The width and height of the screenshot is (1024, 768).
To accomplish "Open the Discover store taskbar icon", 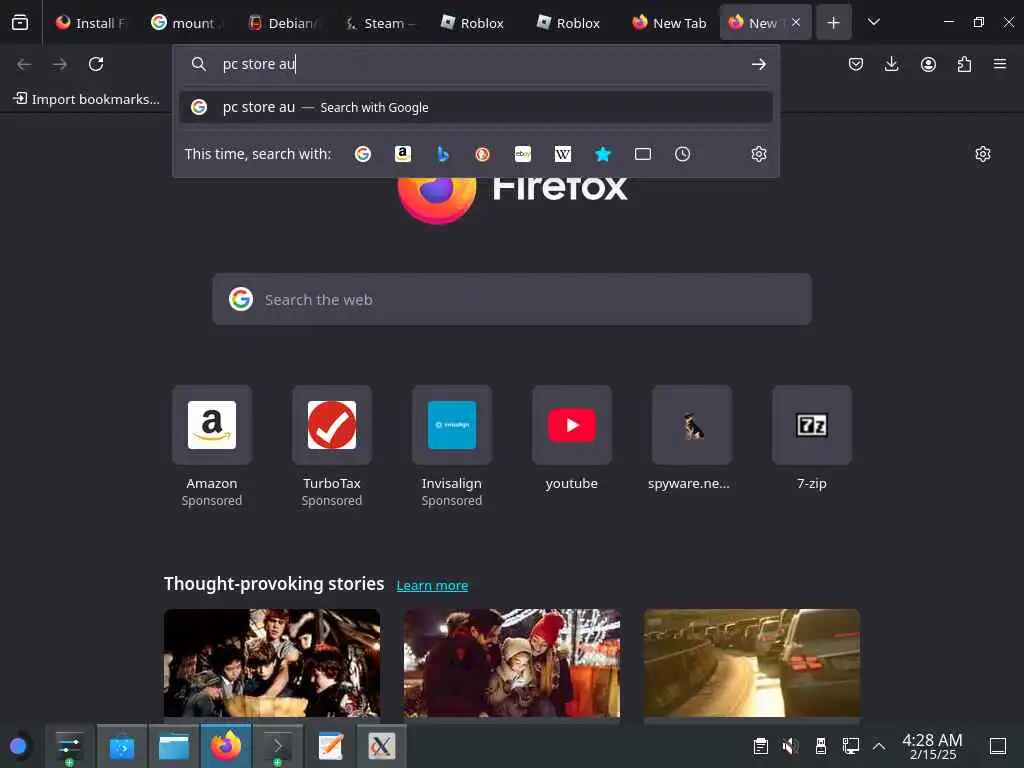I will point(121,746).
